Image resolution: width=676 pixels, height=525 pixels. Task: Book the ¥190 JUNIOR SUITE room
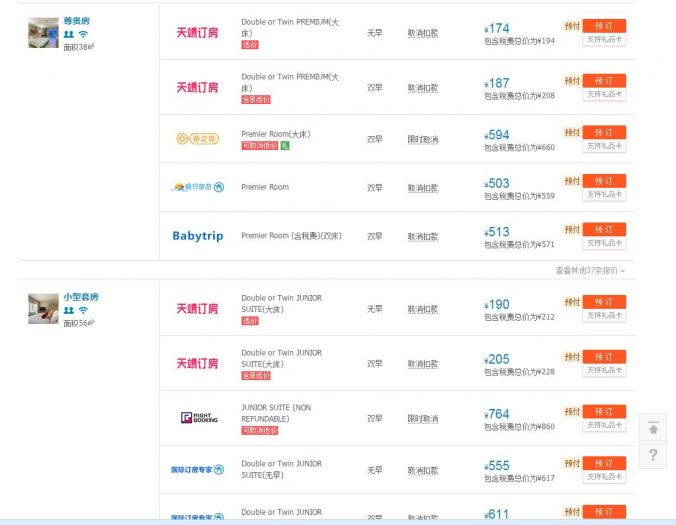[604, 302]
